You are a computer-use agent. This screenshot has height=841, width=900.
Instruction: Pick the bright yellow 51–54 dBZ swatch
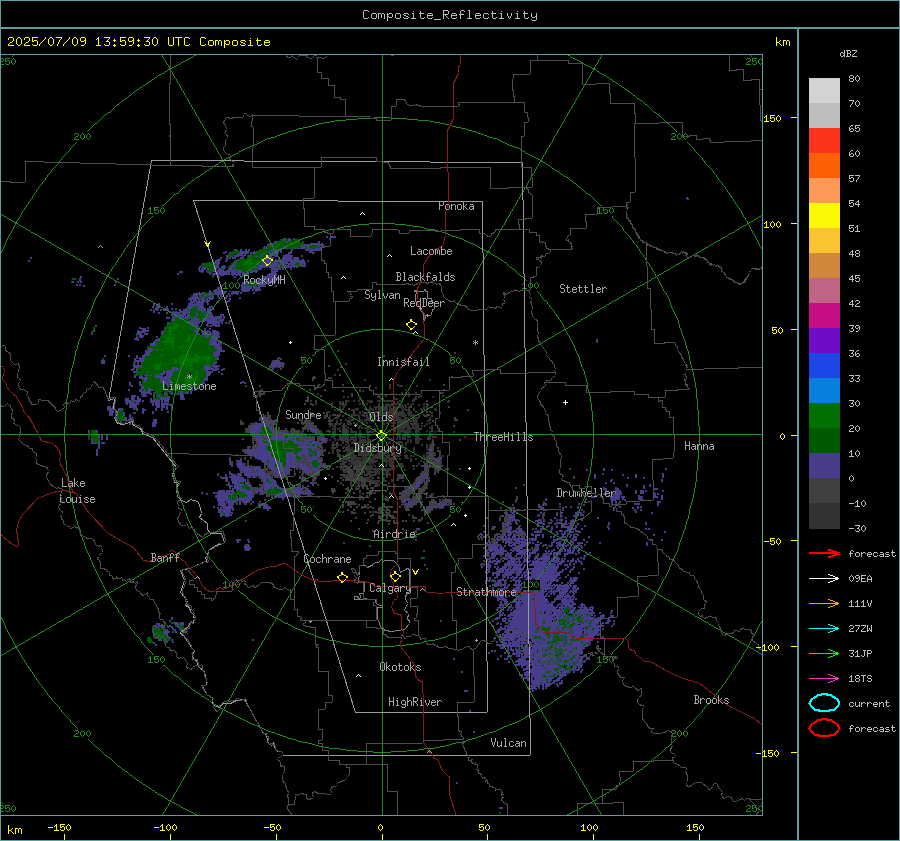tap(824, 216)
